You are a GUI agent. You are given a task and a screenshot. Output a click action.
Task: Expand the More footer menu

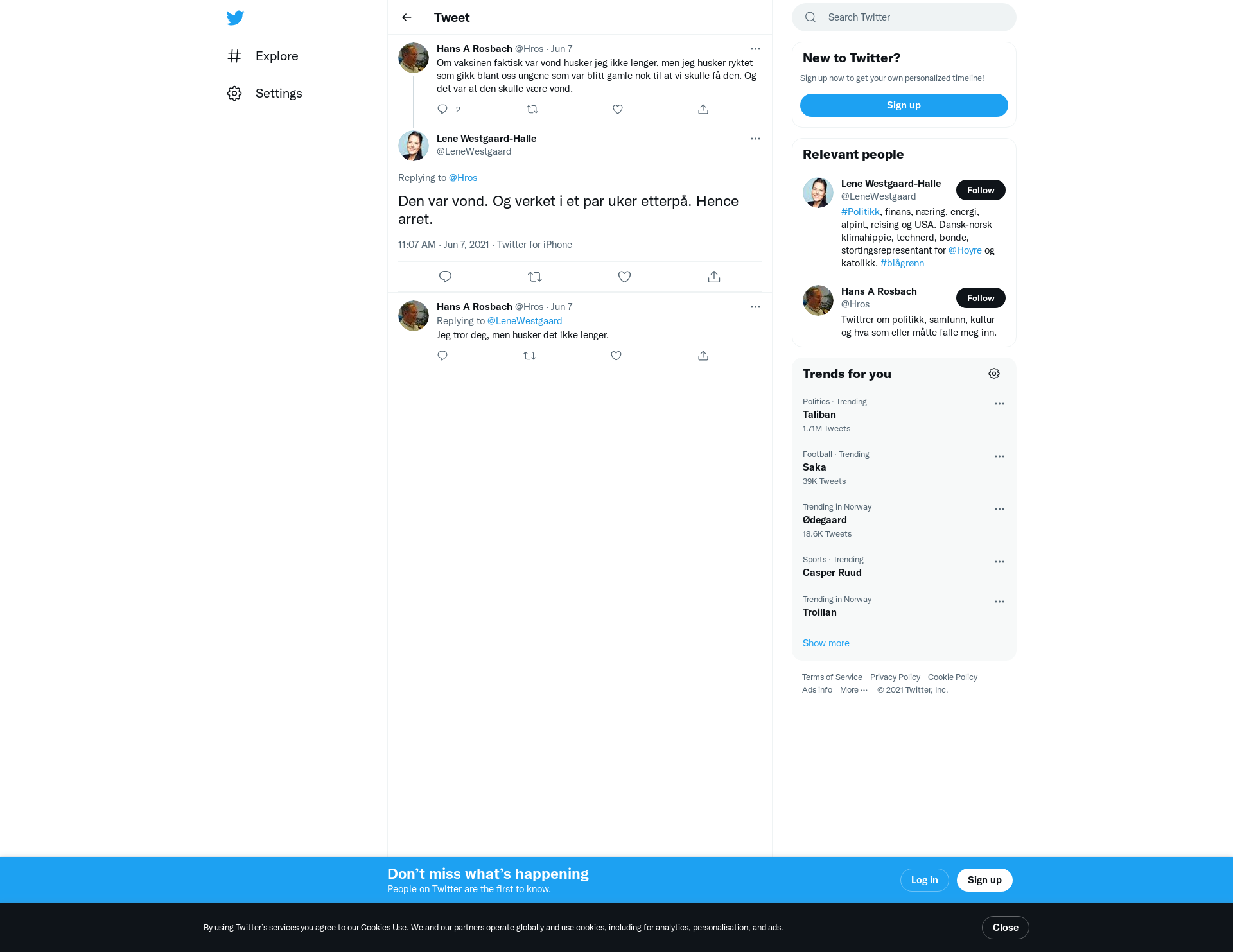tap(854, 690)
